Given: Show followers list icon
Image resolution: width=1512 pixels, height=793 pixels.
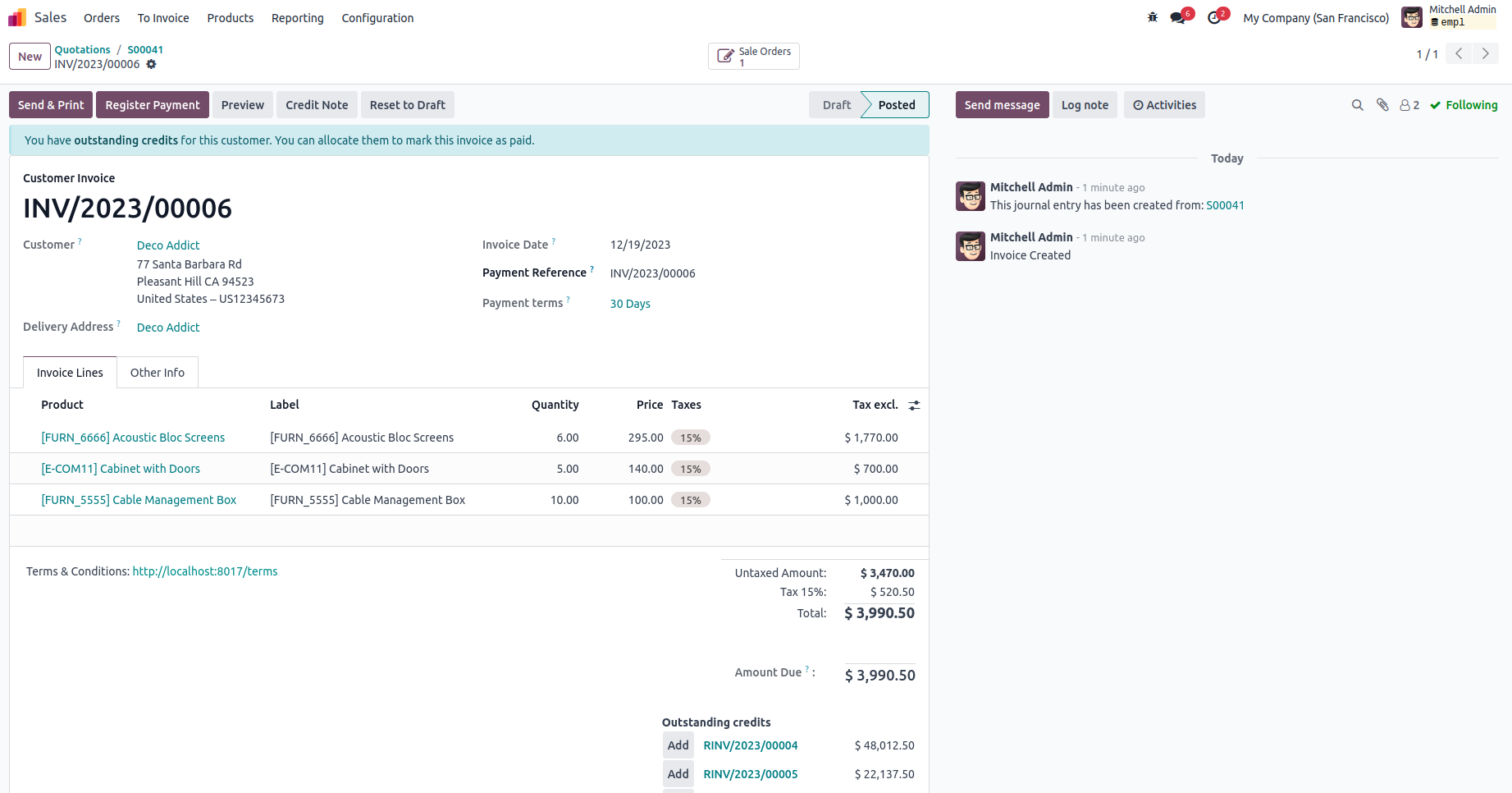Looking at the screenshot, I should [x=1409, y=105].
